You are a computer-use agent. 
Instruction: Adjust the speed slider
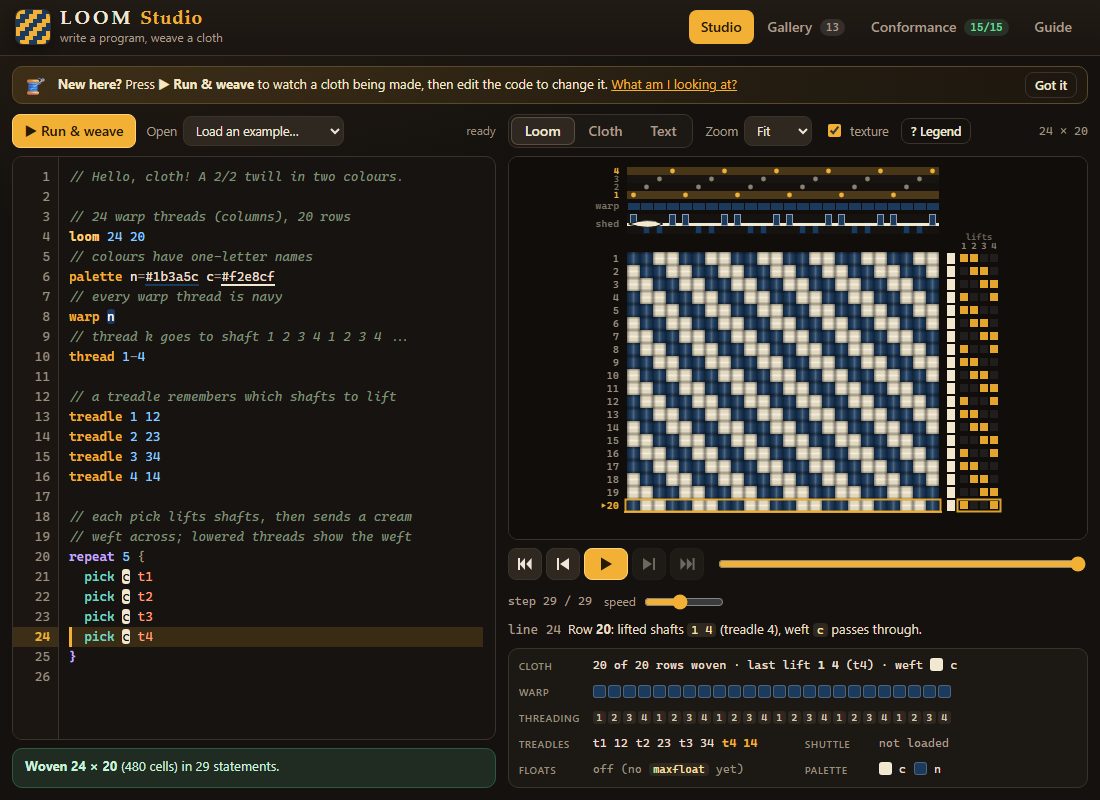683,601
